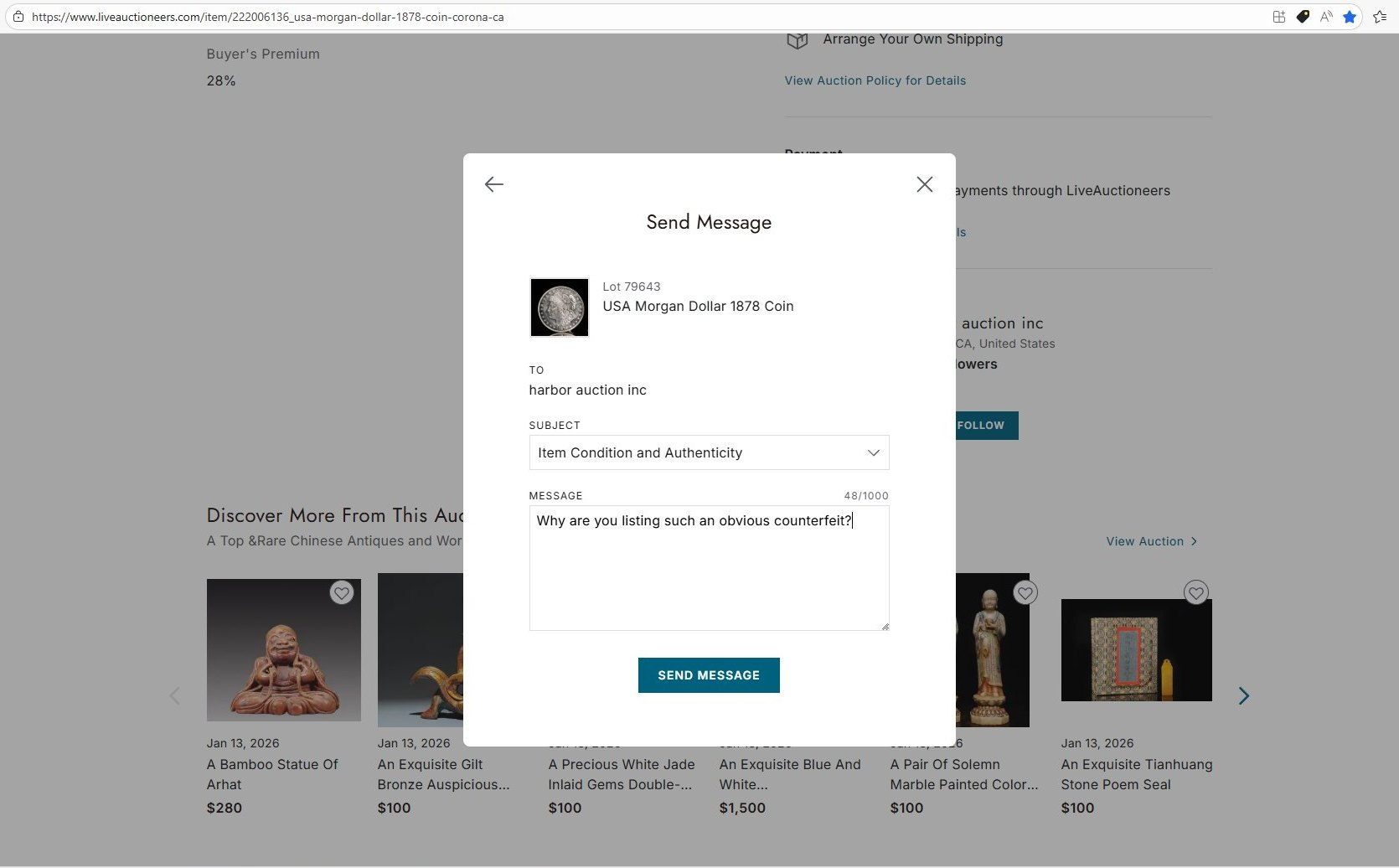
Task: Open the shopping price tag icon in address bar
Action: 1303,17
